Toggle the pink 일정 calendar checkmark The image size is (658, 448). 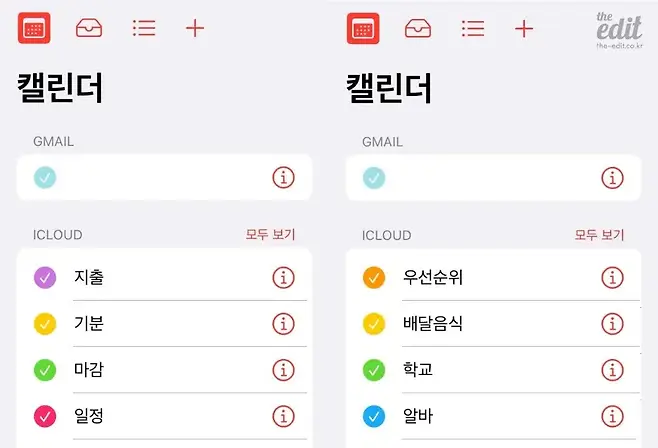pos(45,416)
